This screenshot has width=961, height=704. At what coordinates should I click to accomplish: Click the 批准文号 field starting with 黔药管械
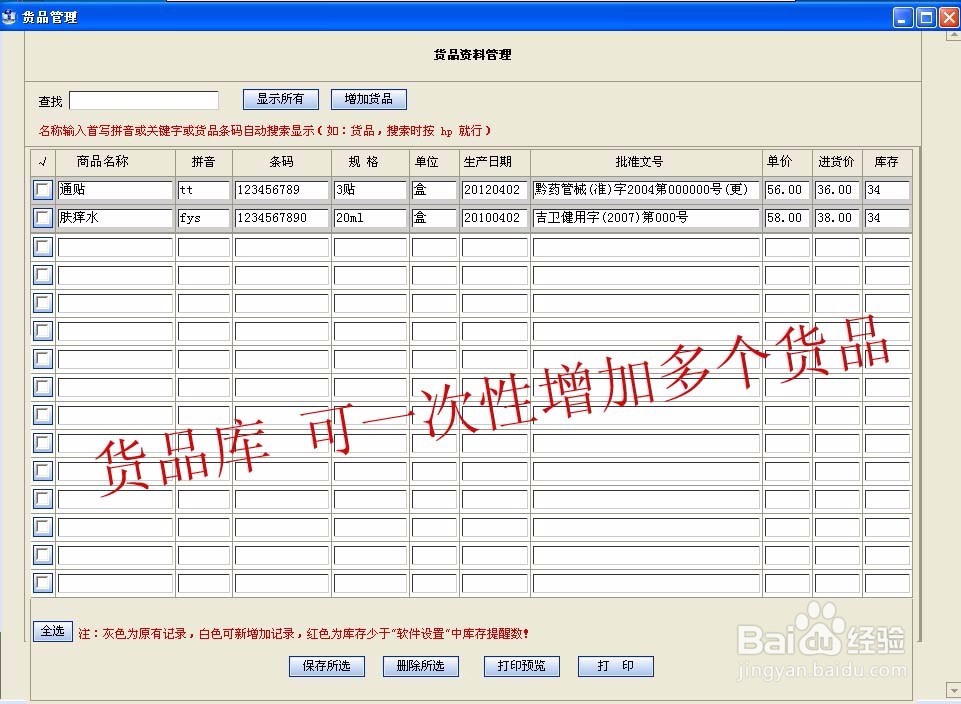click(x=646, y=190)
